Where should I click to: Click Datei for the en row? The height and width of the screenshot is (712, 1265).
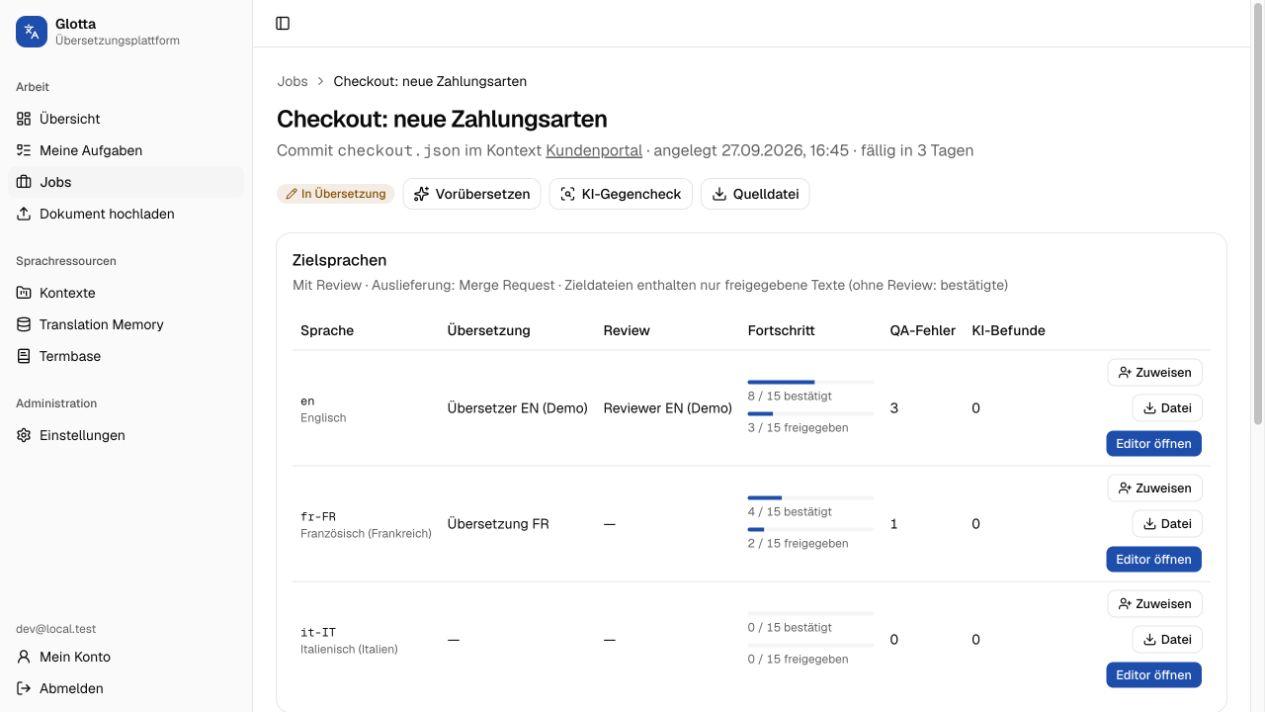pos(1167,408)
